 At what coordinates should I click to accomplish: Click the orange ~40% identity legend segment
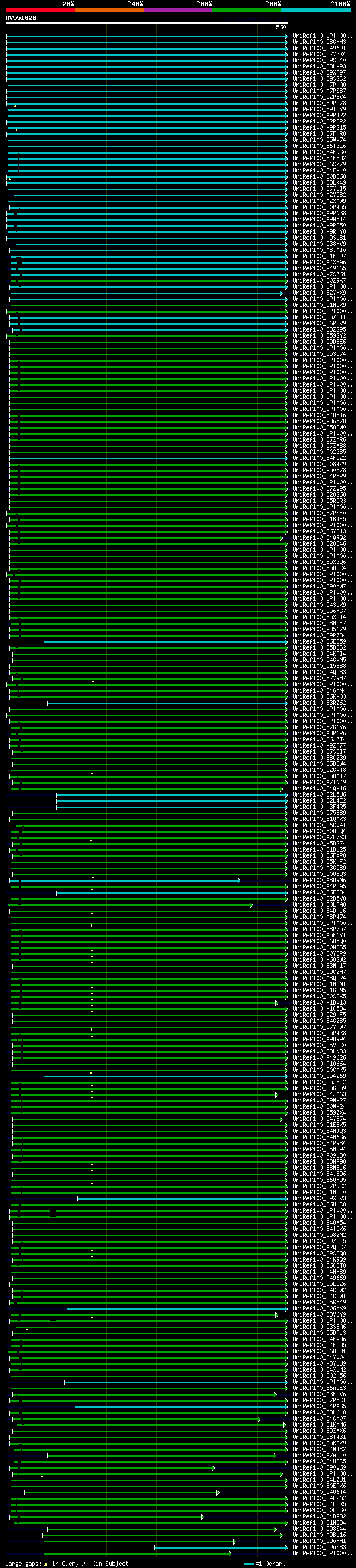(x=109, y=10)
